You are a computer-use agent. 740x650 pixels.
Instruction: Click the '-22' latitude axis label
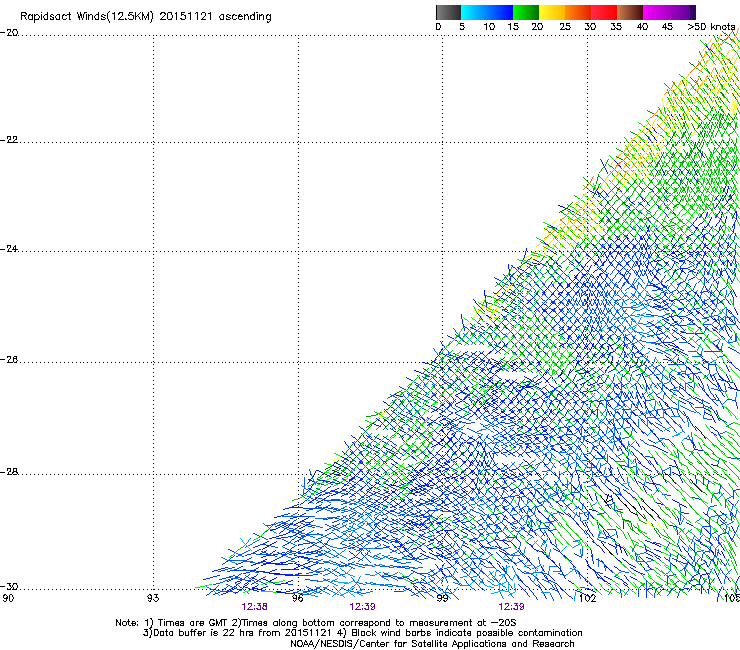coord(9,140)
